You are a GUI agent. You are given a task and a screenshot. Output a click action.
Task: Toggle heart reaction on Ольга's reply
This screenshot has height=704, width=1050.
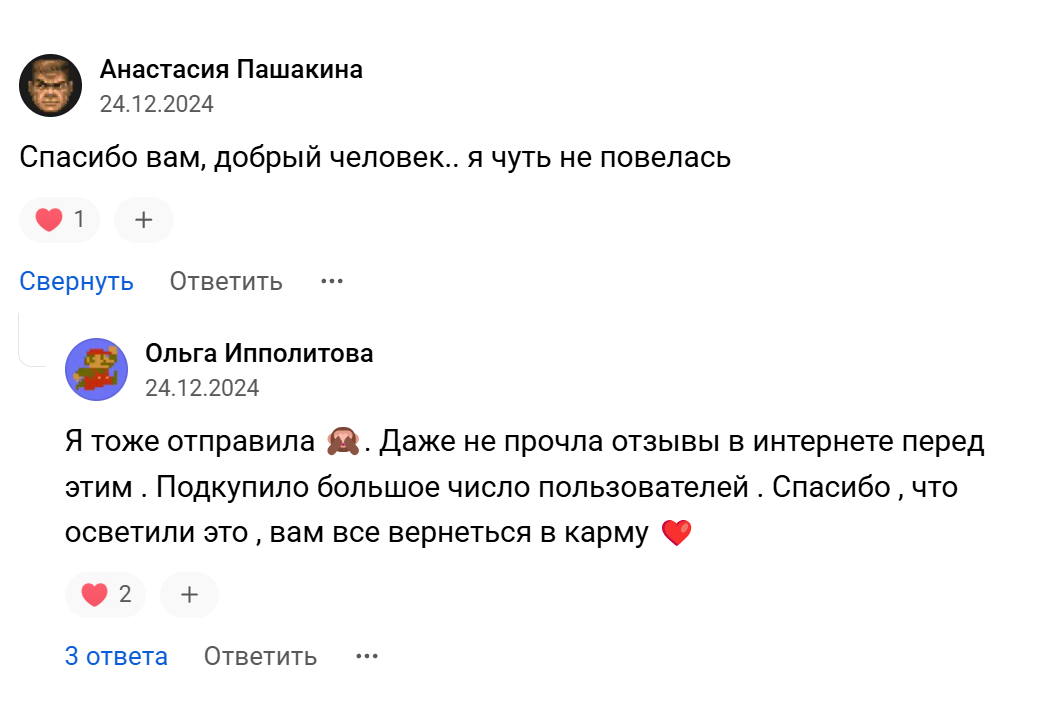[x=105, y=594]
